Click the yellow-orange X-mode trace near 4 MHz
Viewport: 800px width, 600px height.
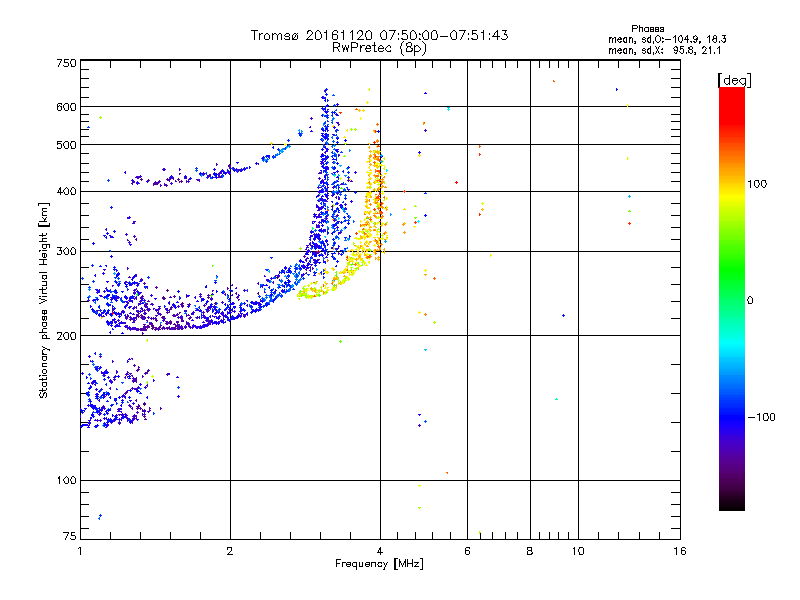(375, 204)
